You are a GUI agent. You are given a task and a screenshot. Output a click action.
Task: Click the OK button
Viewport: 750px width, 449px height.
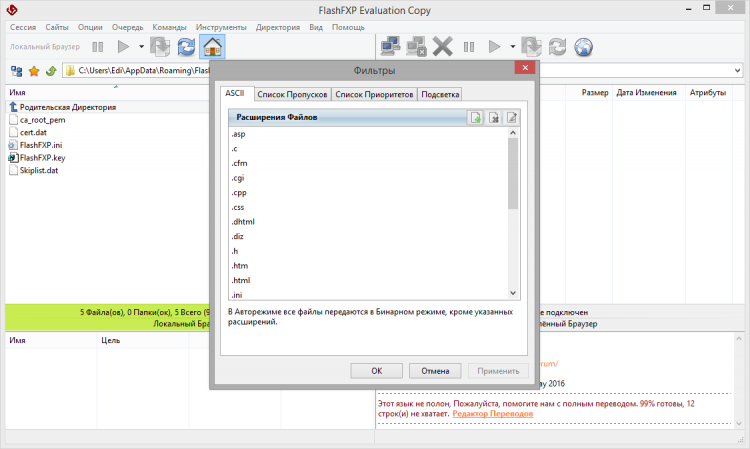tap(376, 371)
